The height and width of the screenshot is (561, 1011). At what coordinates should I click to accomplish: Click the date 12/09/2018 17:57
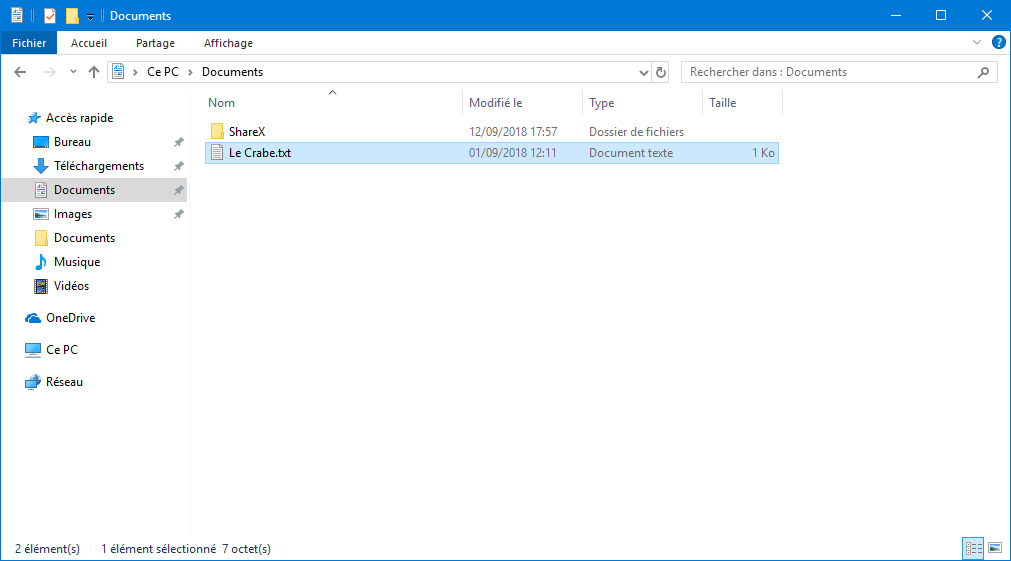513,132
